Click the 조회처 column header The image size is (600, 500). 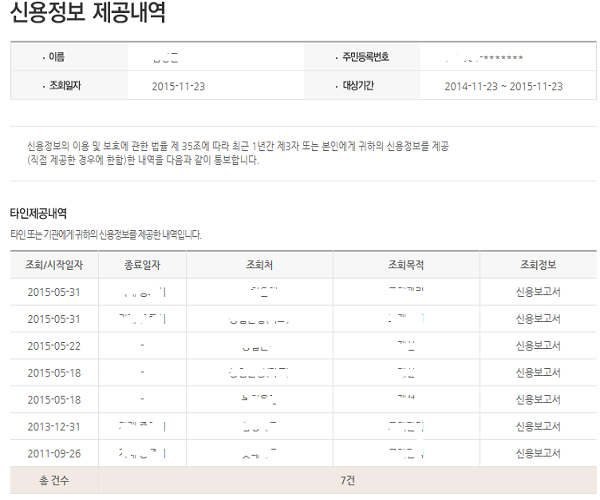point(259,265)
